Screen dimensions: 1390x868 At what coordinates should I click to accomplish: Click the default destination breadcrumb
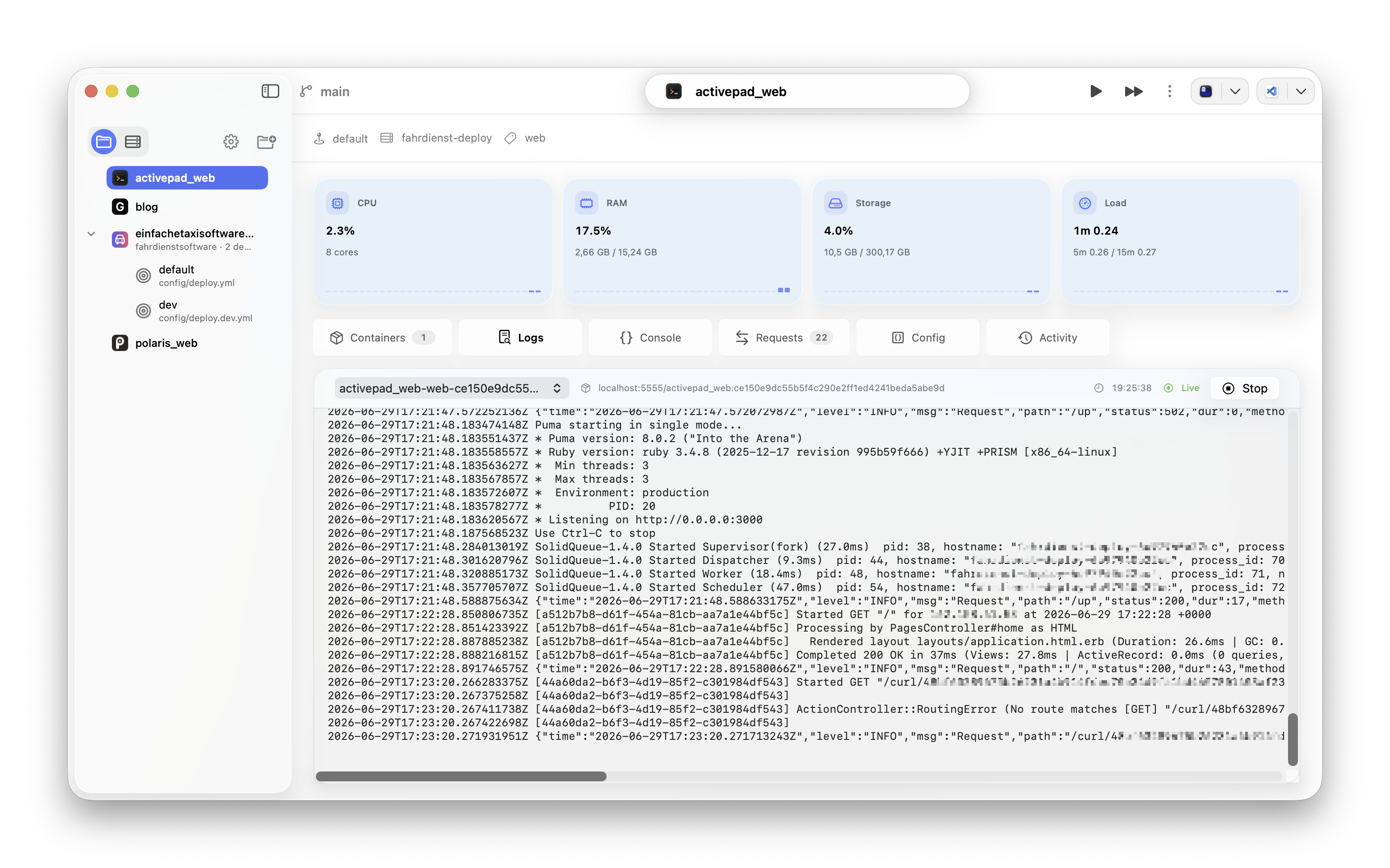(341, 139)
